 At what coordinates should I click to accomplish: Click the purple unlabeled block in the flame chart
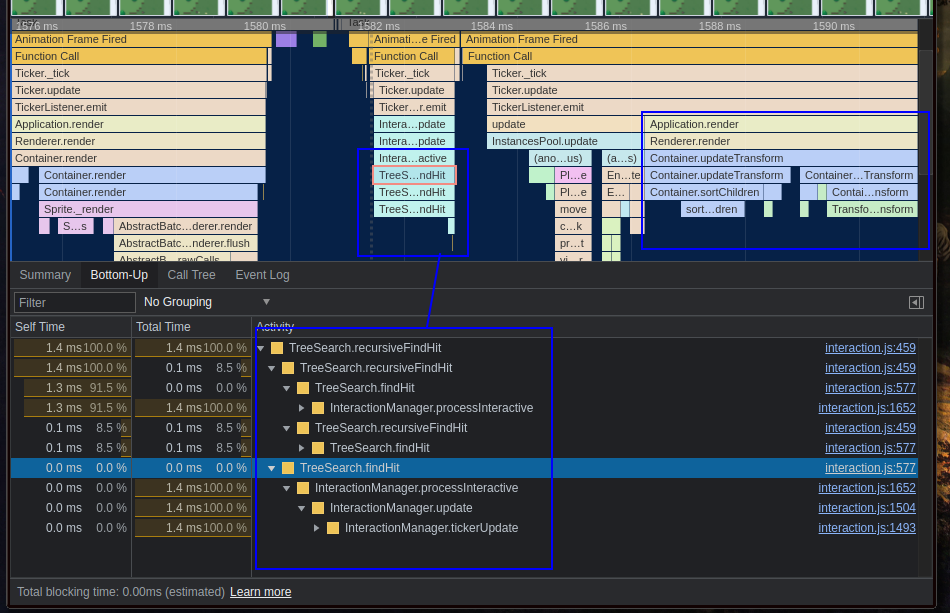pyautogui.click(x=286, y=39)
